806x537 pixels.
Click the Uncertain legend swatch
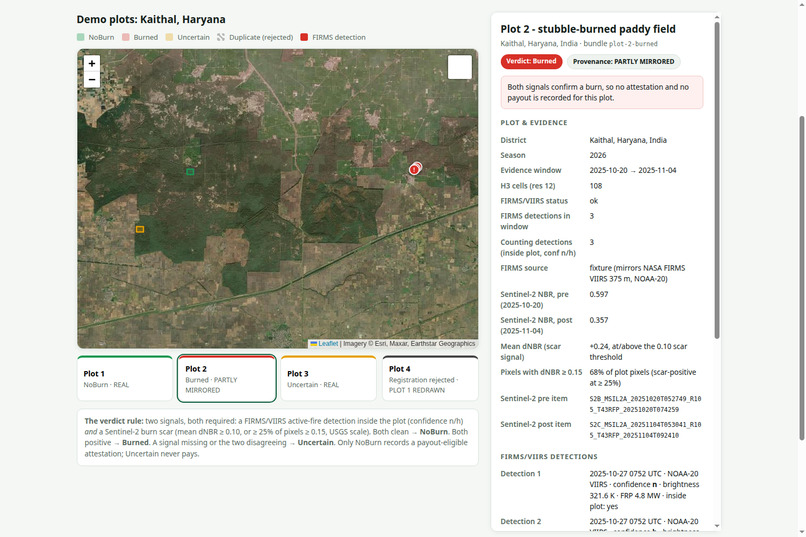click(x=170, y=37)
